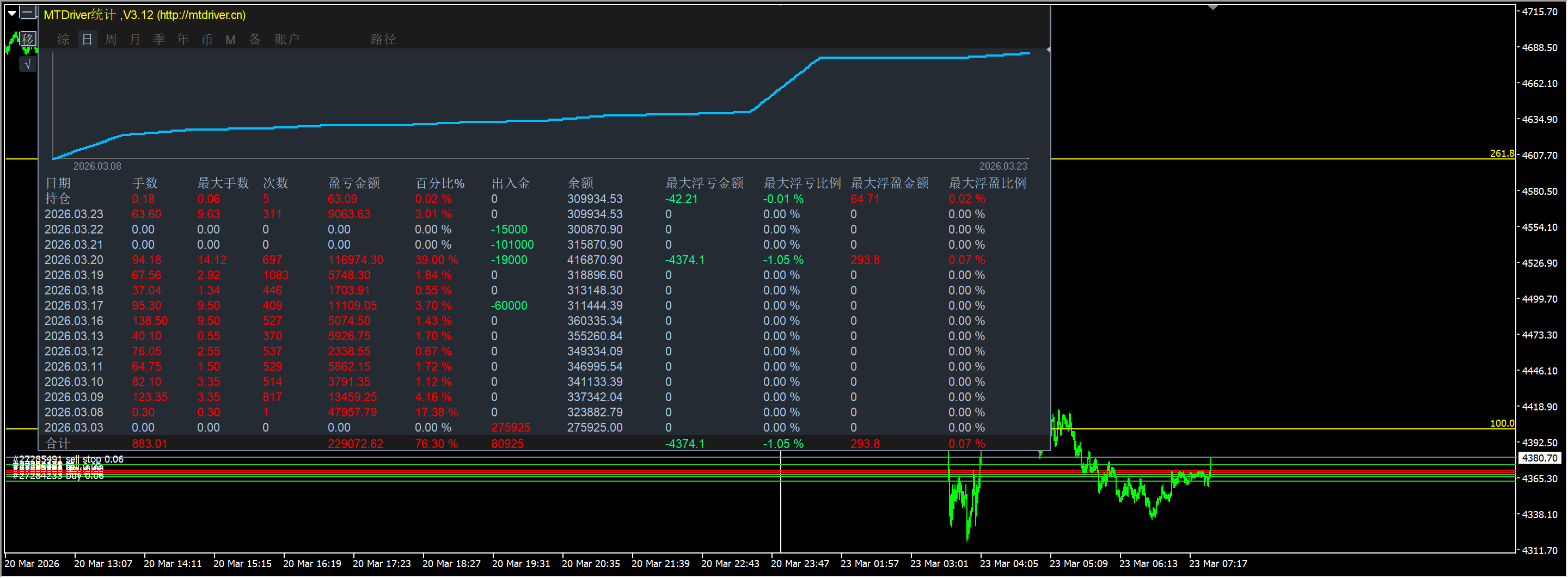Screen dimensions: 1568x578
Task: Click the 出入金 column header
Action: 511,183
